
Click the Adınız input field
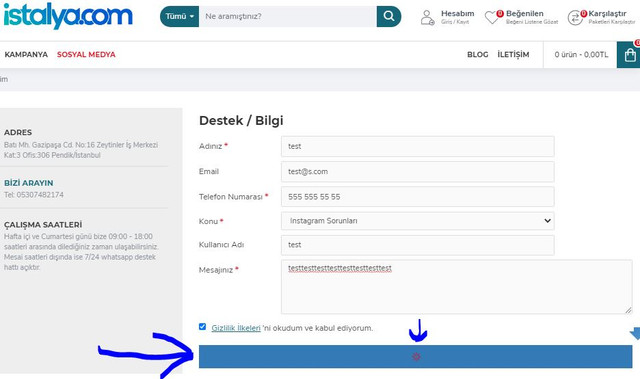(418, 146)
